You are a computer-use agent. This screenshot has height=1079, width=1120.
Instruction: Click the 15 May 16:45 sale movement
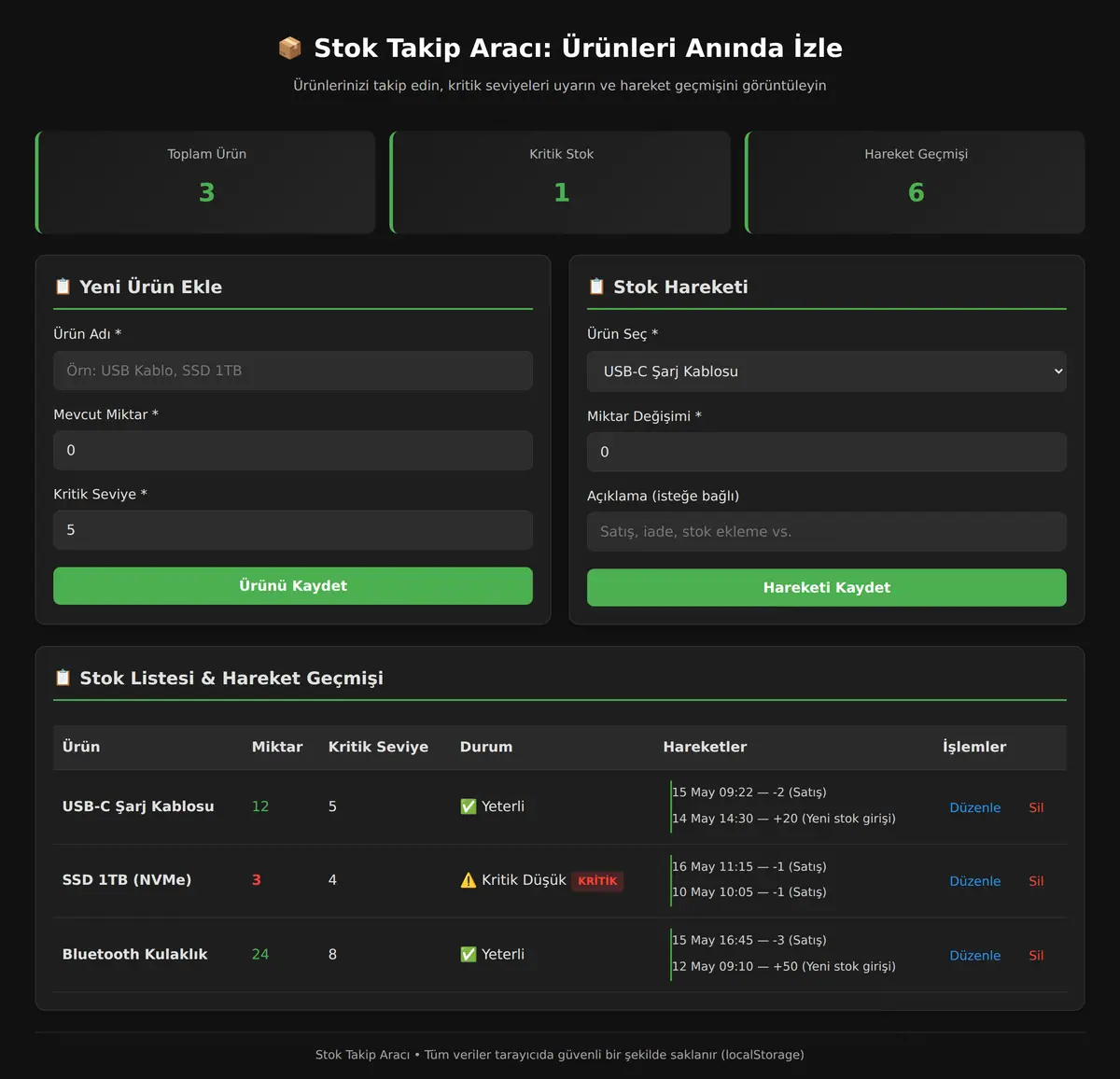pos(749,940)
